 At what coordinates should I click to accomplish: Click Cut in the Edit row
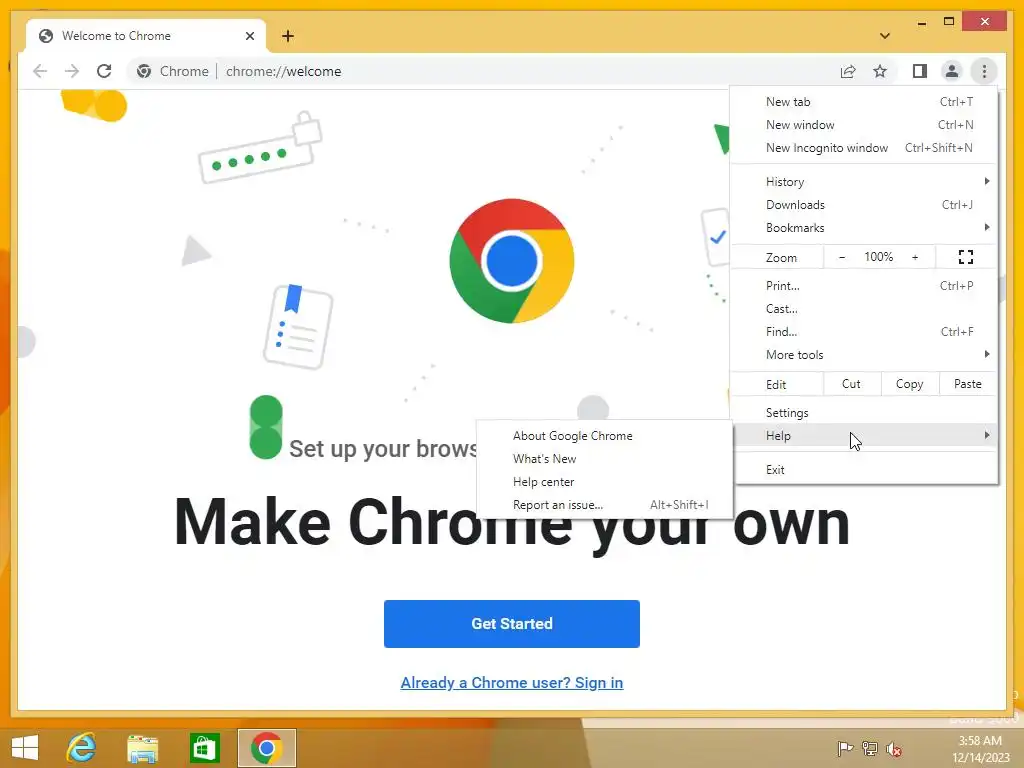coord(852,384)
